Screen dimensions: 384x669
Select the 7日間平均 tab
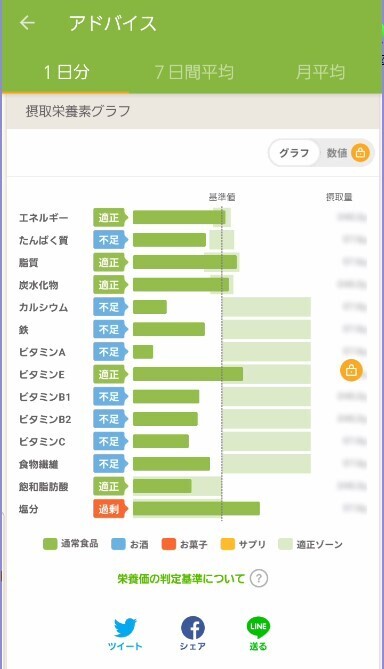(194, 72)
